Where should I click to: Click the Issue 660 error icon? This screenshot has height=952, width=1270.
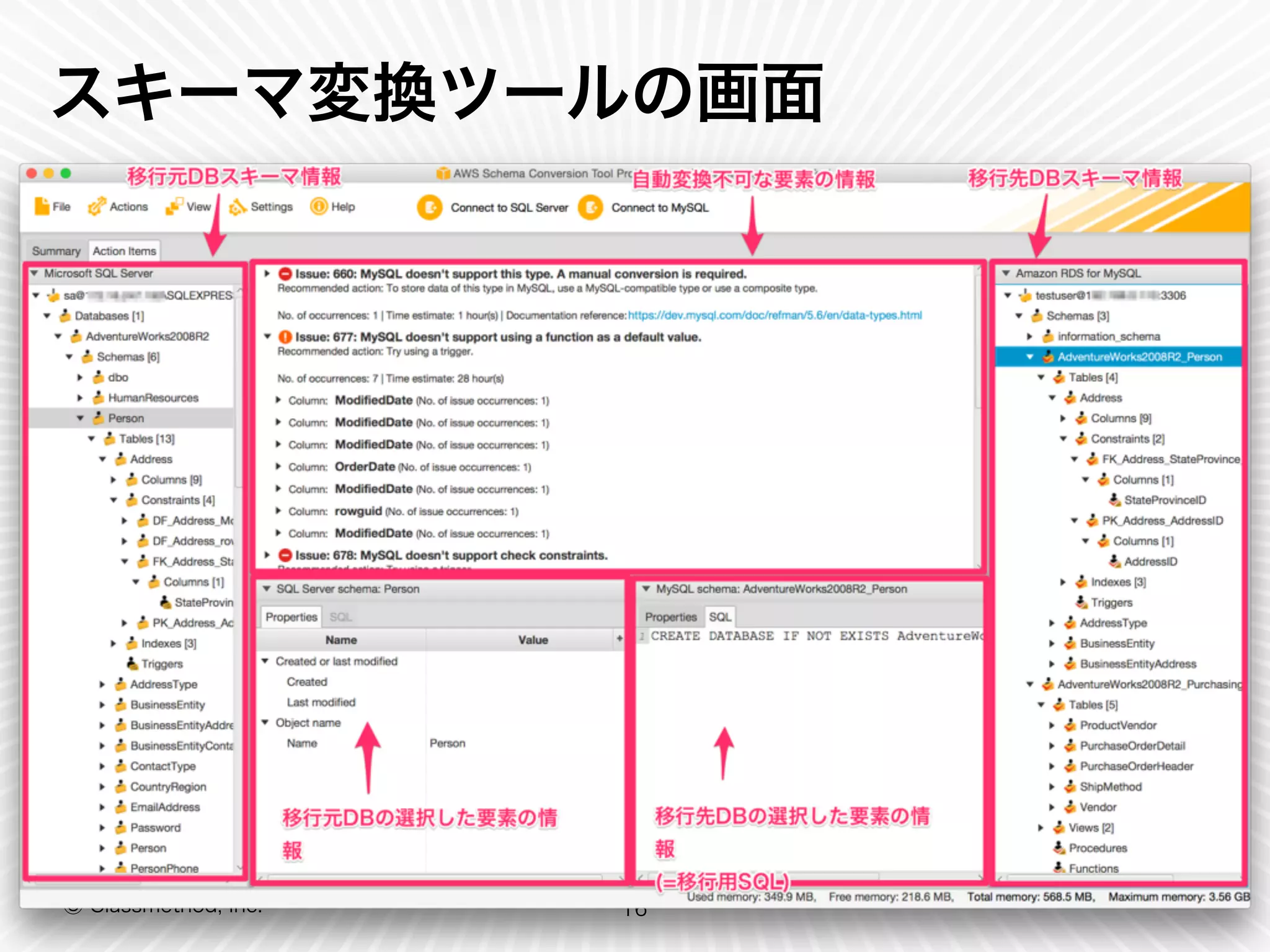pos(285,274)
